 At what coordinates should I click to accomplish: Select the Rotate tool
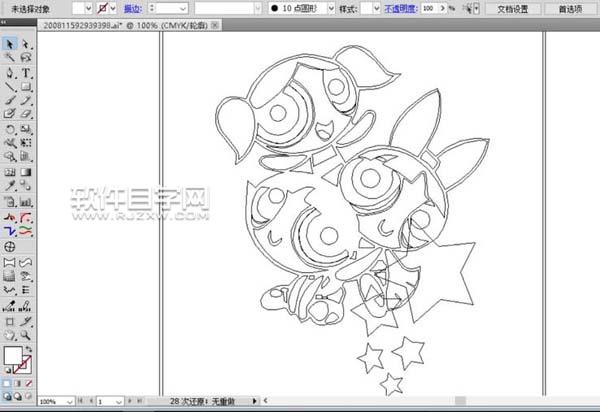click(x=10, y=129)
